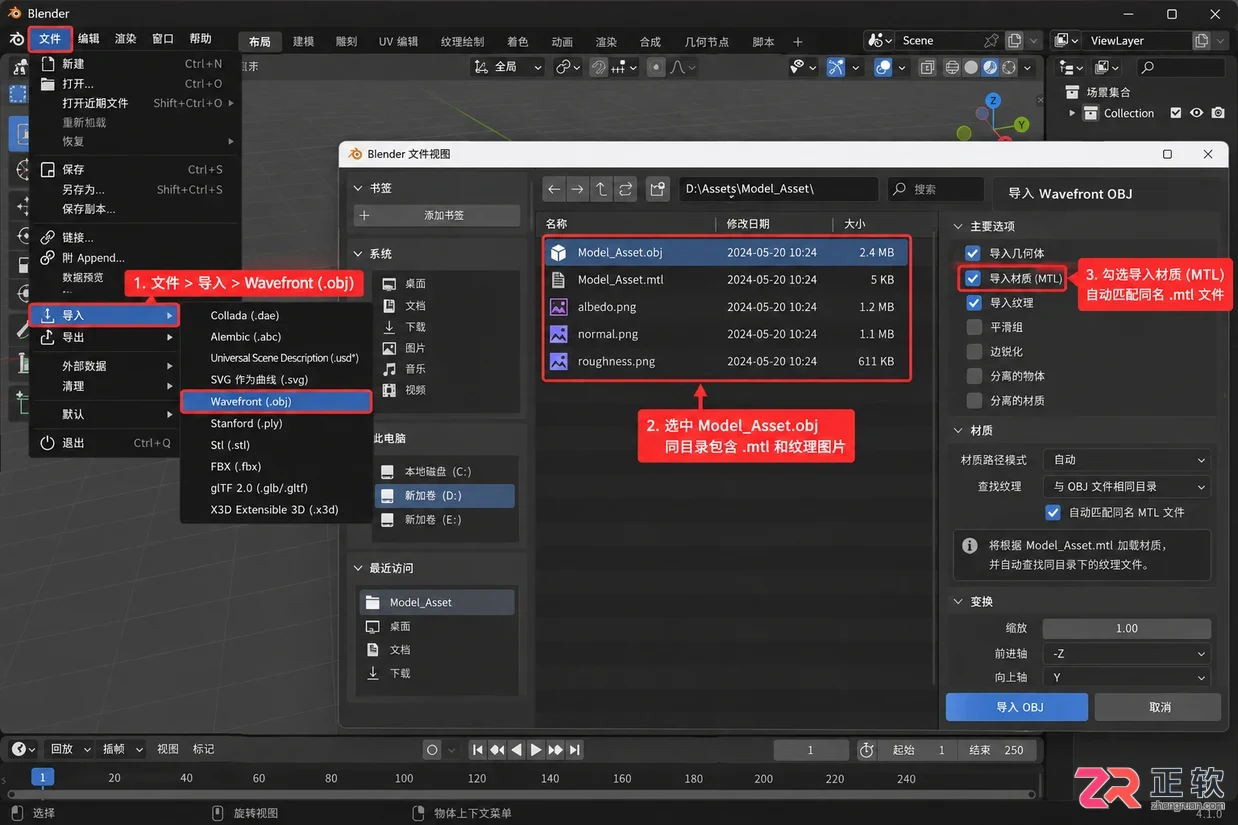Toggle 自动匹配同名 MTL 文件 checkbox
Screen dimensions: 1238x825
(1053, 512)
